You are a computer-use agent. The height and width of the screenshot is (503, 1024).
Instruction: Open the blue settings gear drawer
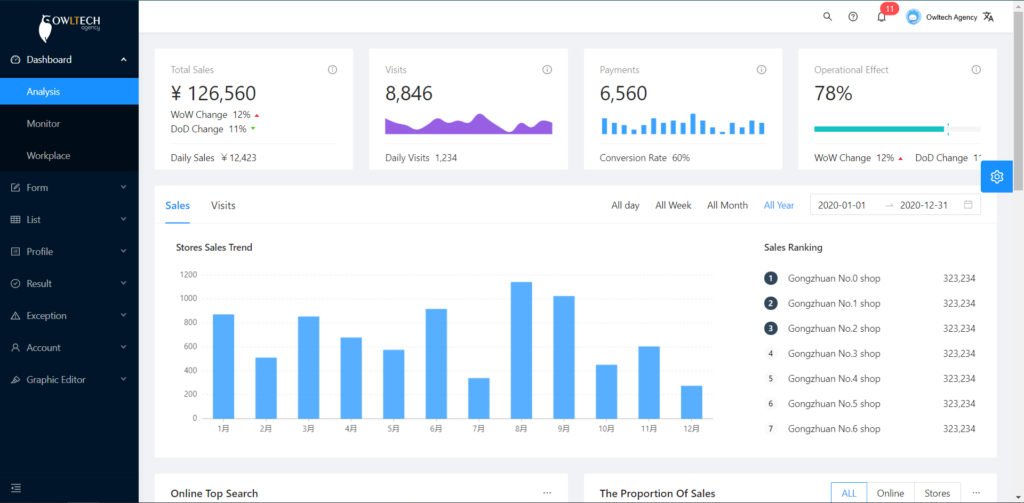[x=997, y=176]
